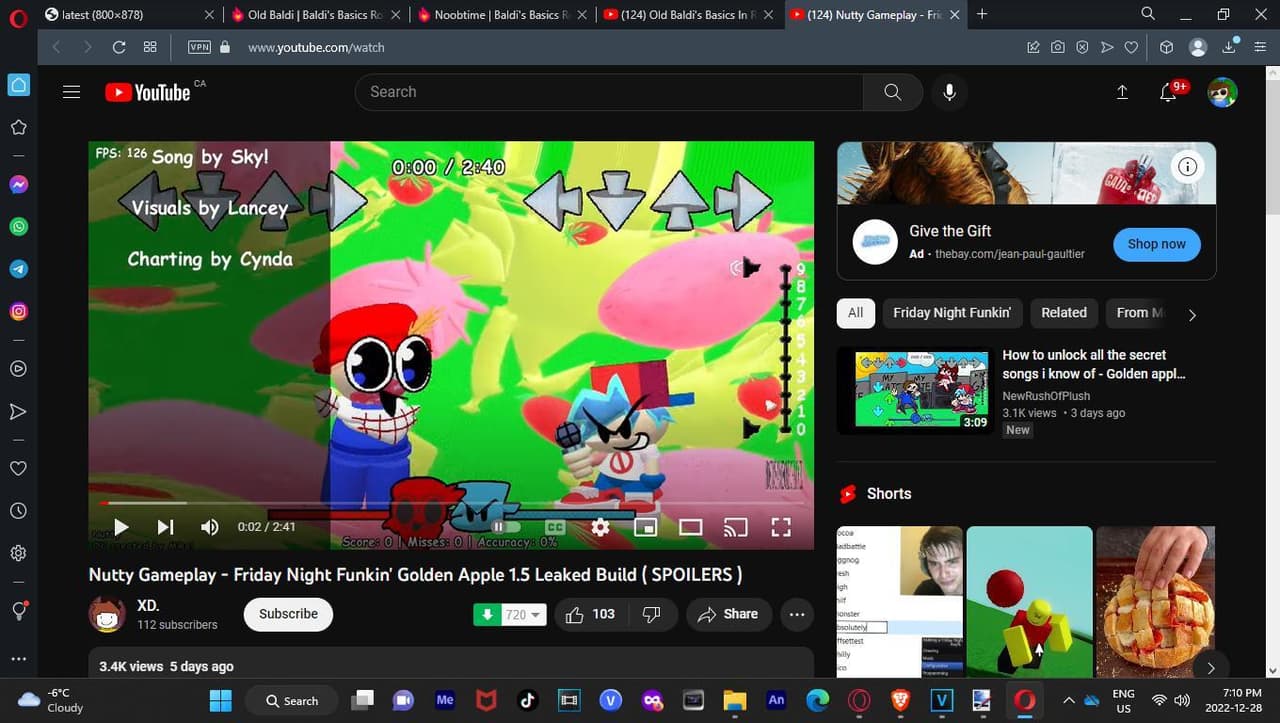1280x723 pixels.
Task: Click the YouTube search magnifier button
Action: pyautogui.click(x=893, y=92)
